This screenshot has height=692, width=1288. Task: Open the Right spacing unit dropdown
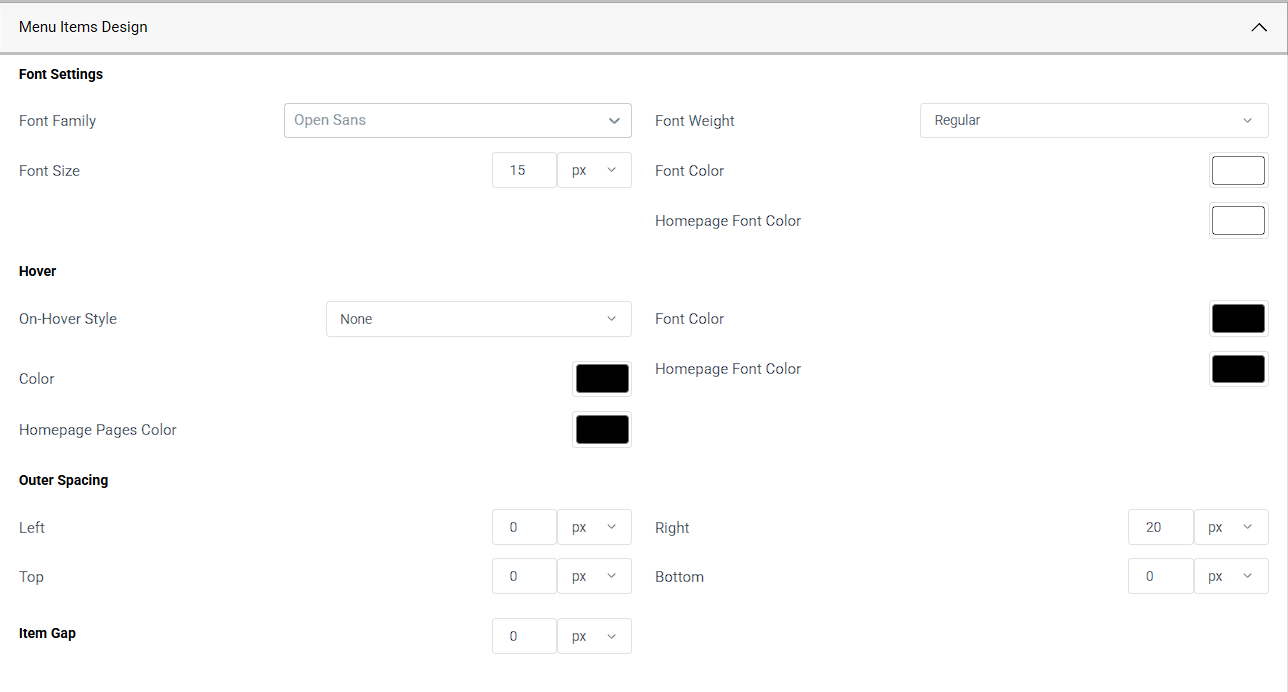[x=1231, y=527]
